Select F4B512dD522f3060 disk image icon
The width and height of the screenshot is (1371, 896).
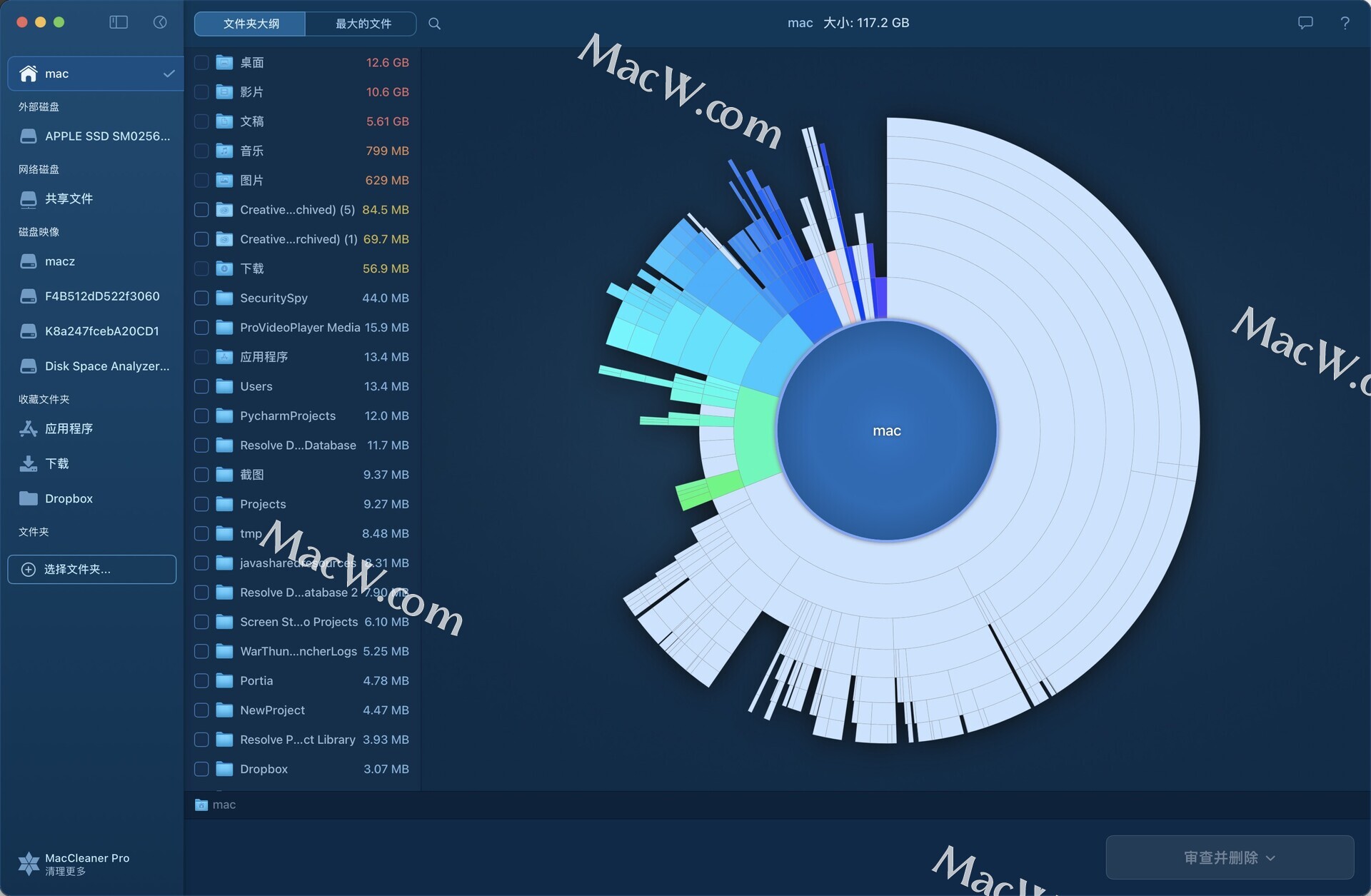[29, 296]
